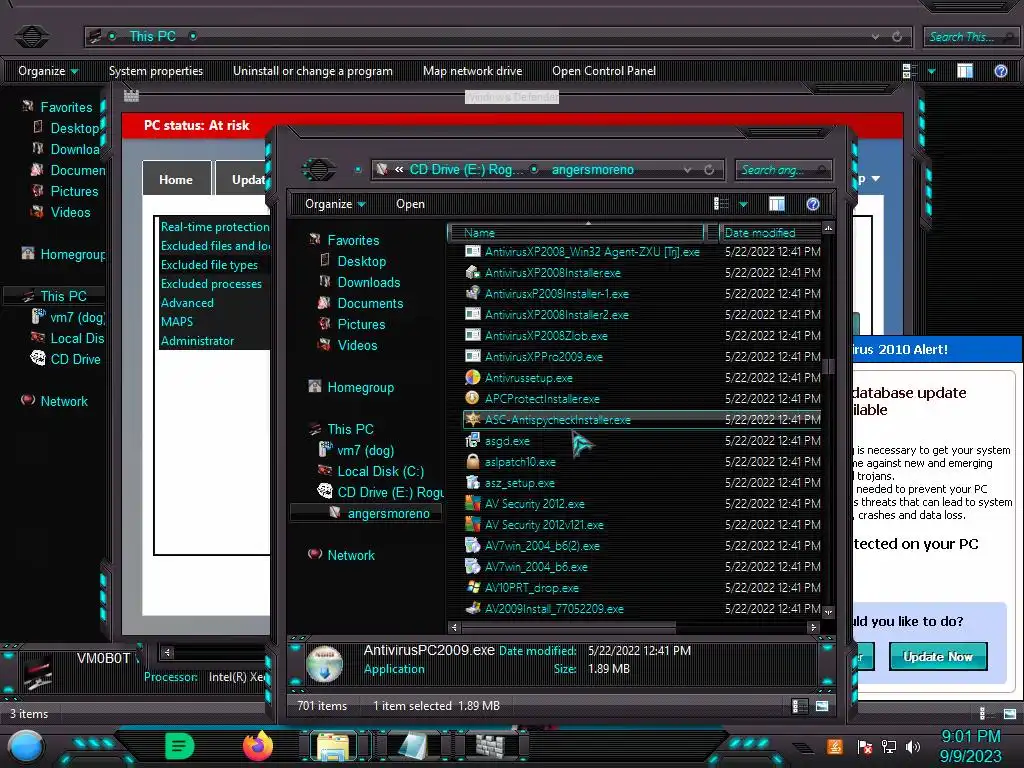Click Map network drive

tap(472, 71)
